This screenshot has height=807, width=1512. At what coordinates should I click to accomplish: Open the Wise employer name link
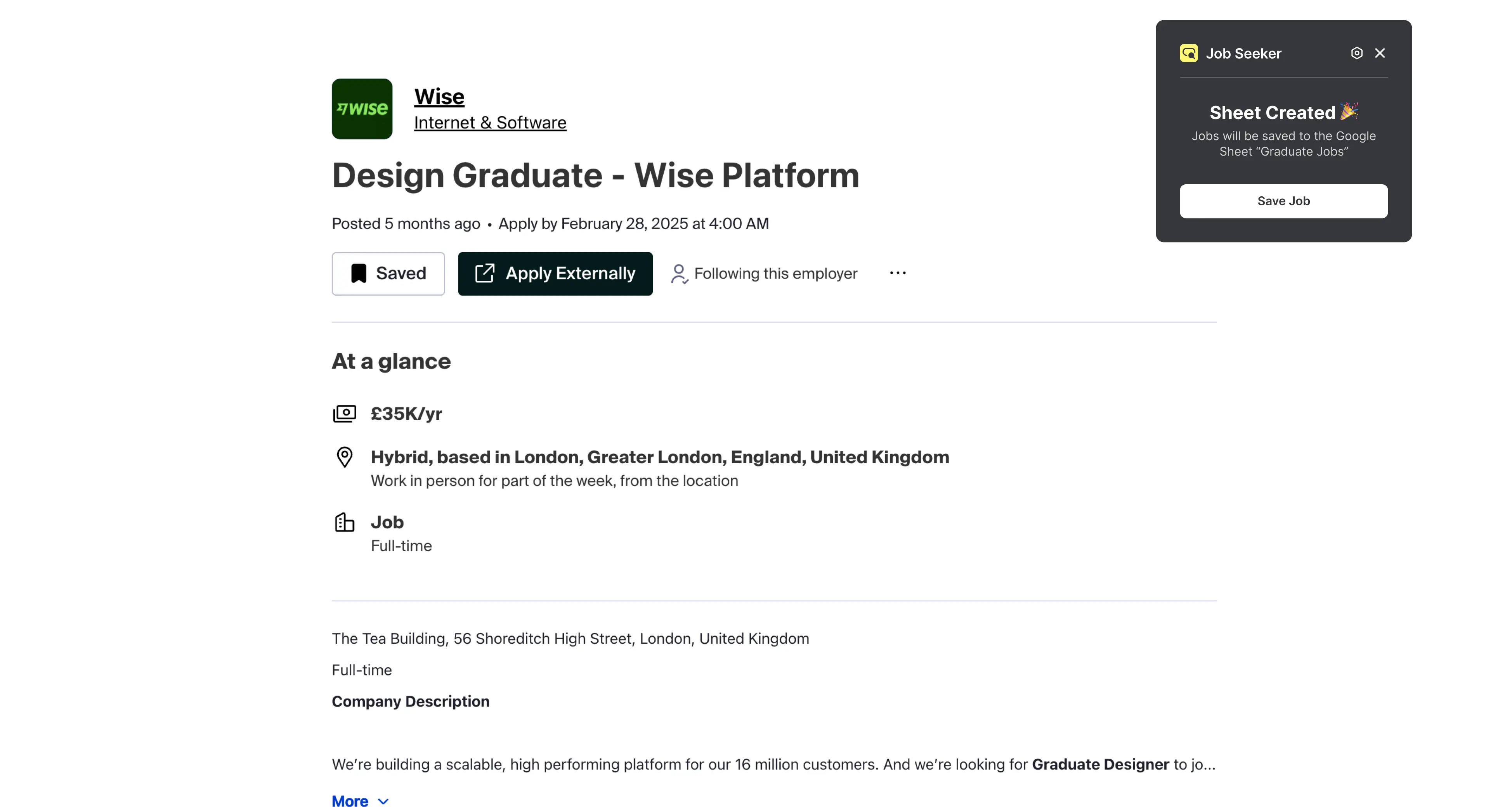coord(439,96)
